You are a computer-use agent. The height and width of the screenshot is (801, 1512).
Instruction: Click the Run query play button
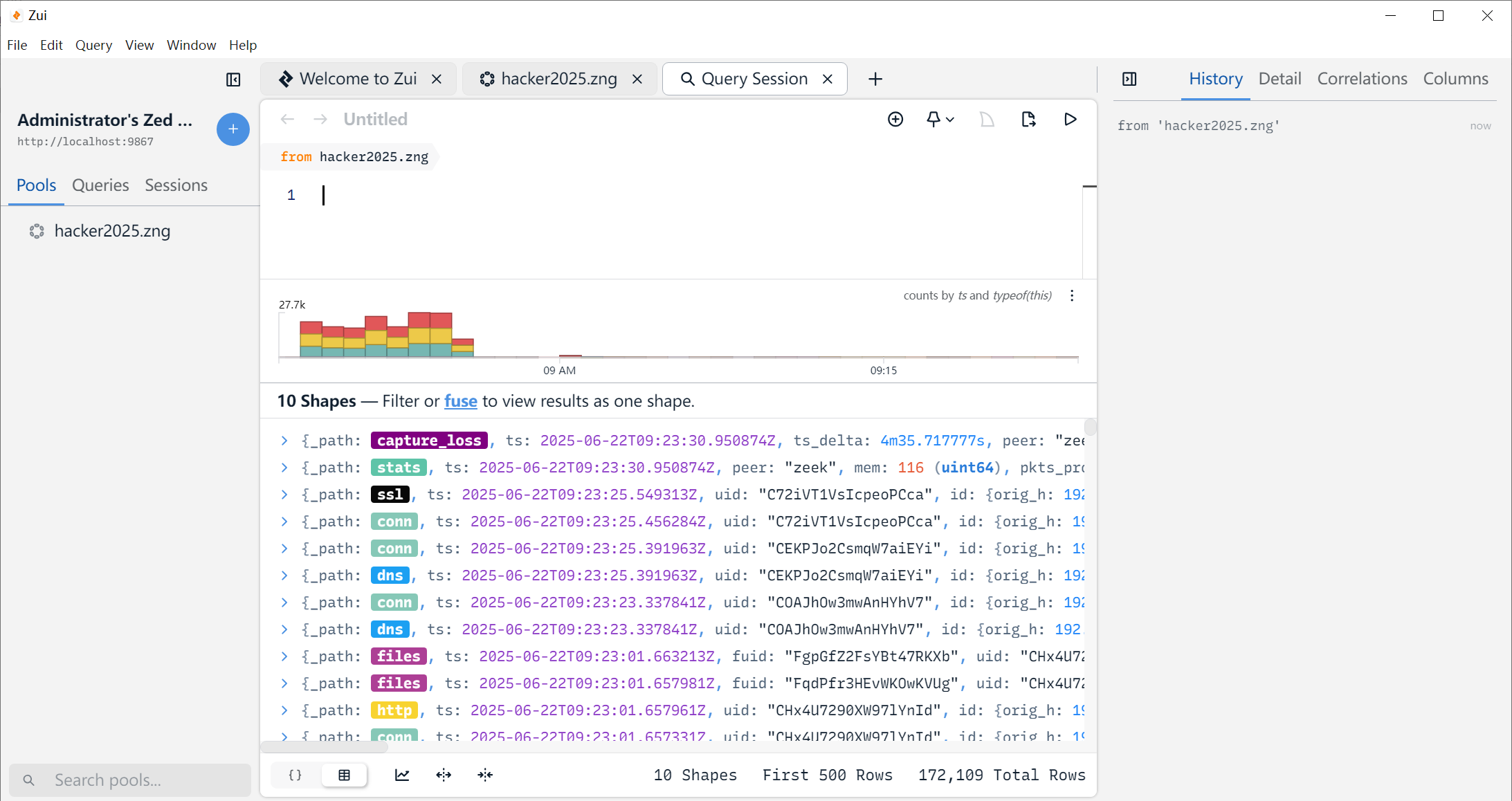click(x=1070, y=120)
